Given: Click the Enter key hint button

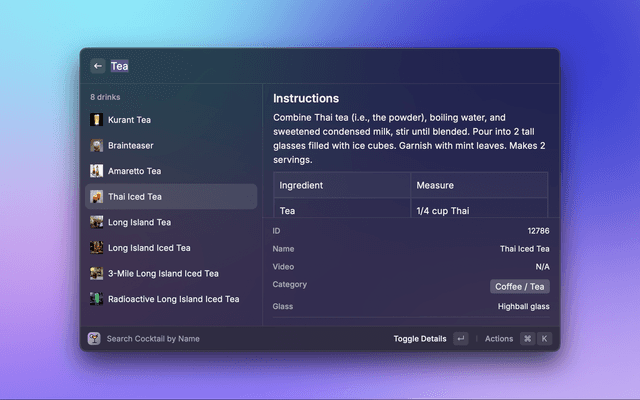Looking at the screenshot, I should (460, 339).
